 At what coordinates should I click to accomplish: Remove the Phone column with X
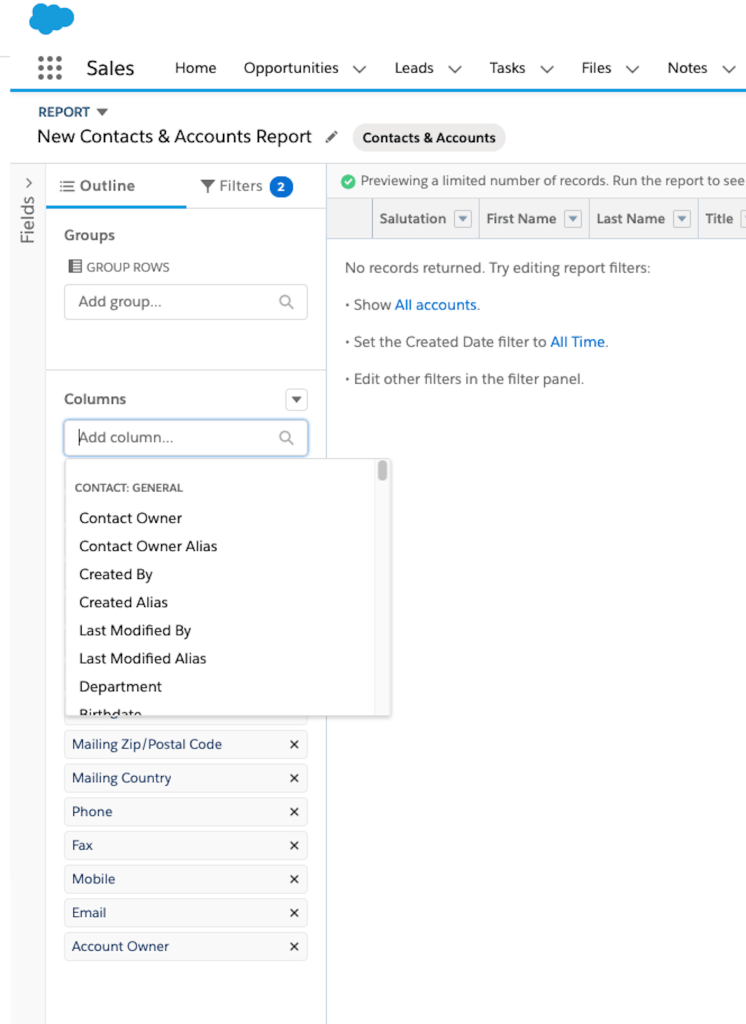point(294,812)
